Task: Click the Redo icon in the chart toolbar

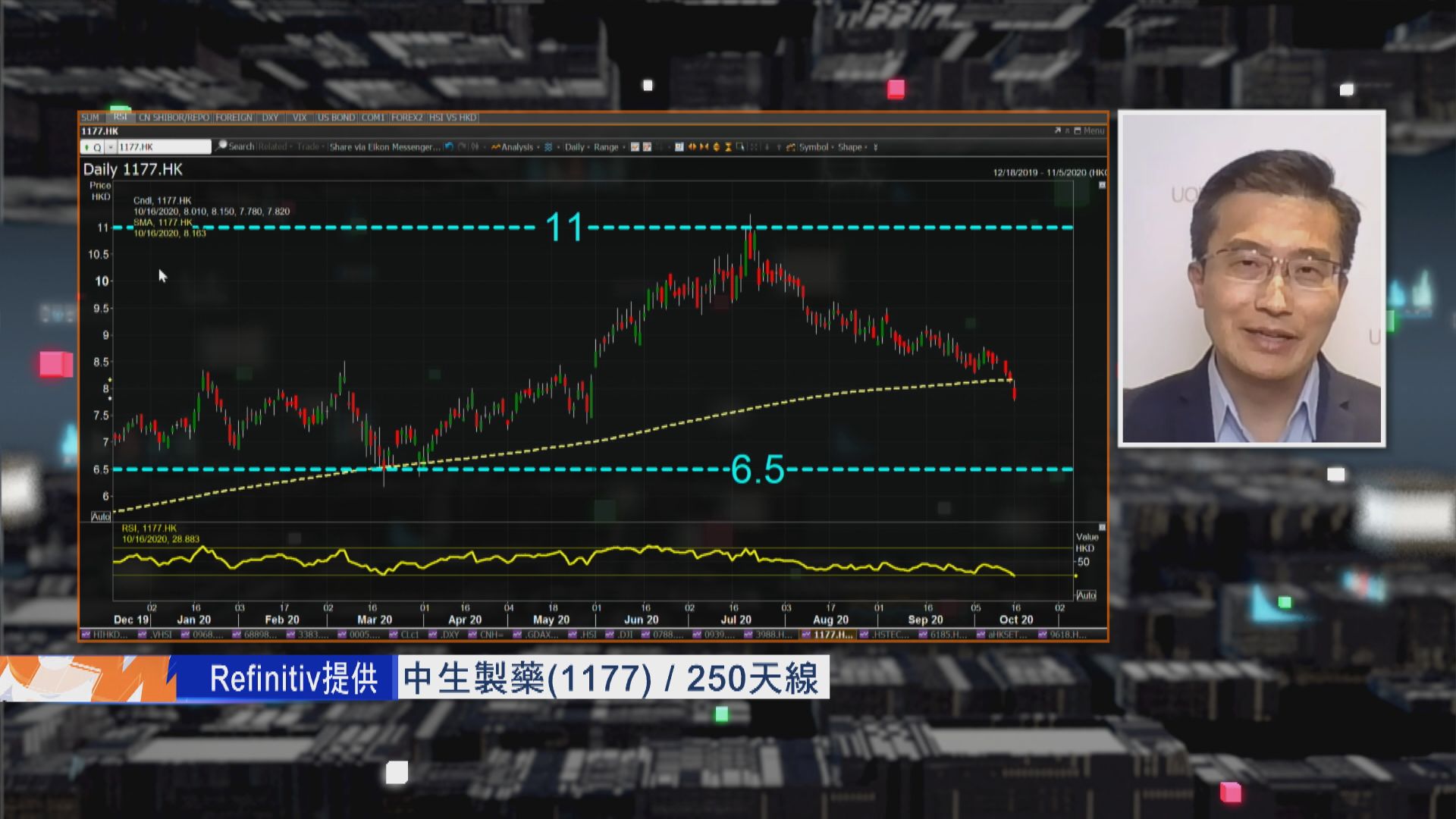Action: (x=461, y=147)
